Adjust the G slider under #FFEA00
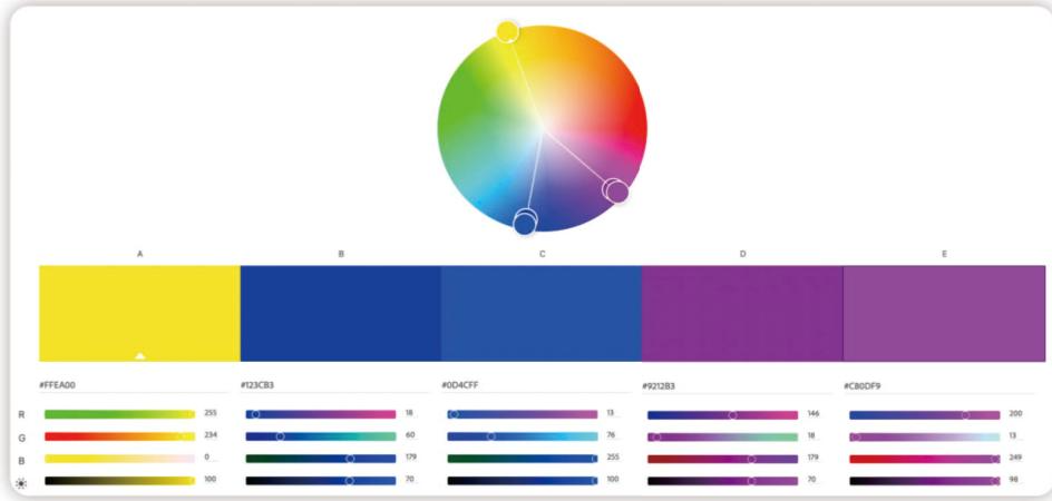Screen dimensions: 1052x502 (x=119, y=436)
